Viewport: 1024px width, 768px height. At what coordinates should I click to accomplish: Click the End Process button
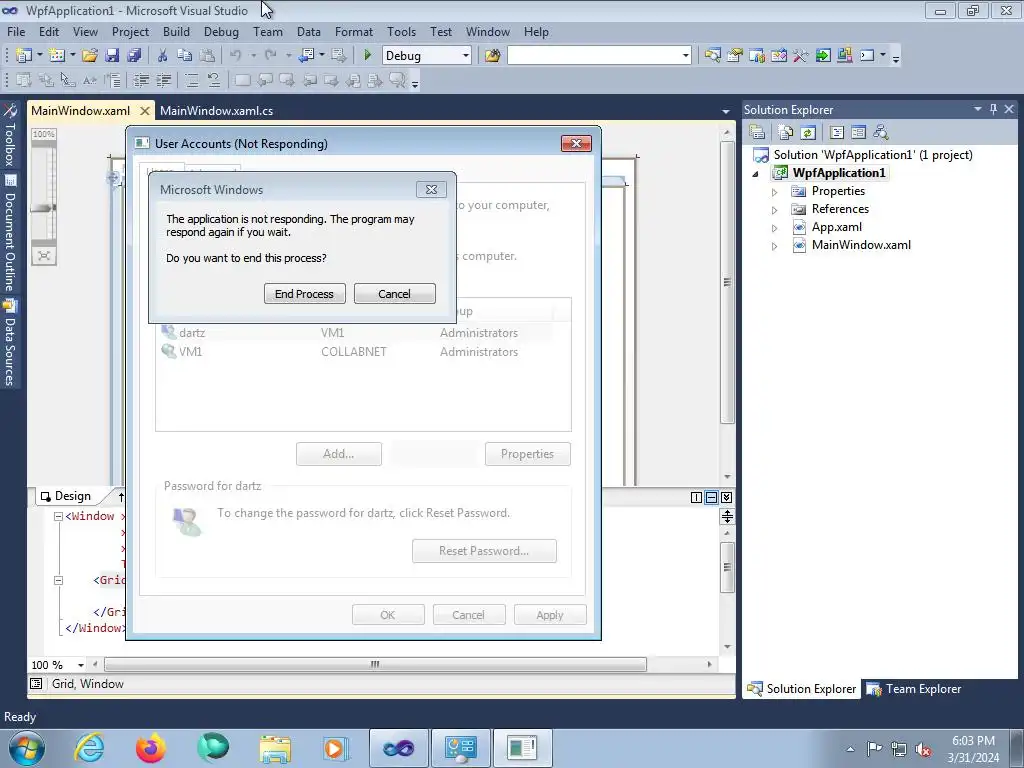click(x=304, y=294)
